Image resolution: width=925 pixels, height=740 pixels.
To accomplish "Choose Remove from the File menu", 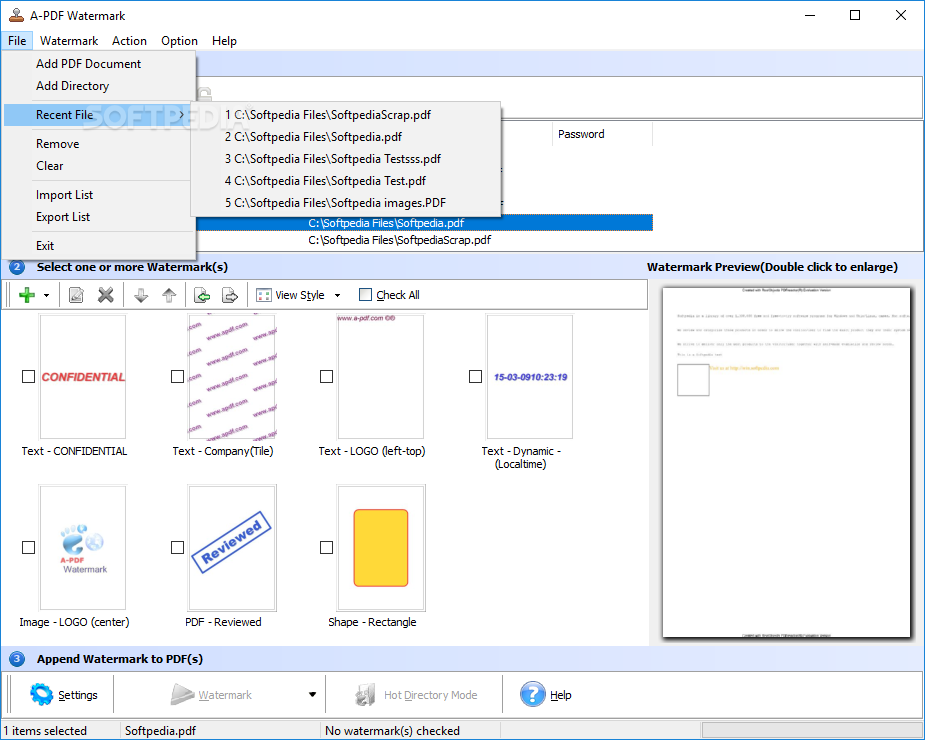I will [97, 144].
